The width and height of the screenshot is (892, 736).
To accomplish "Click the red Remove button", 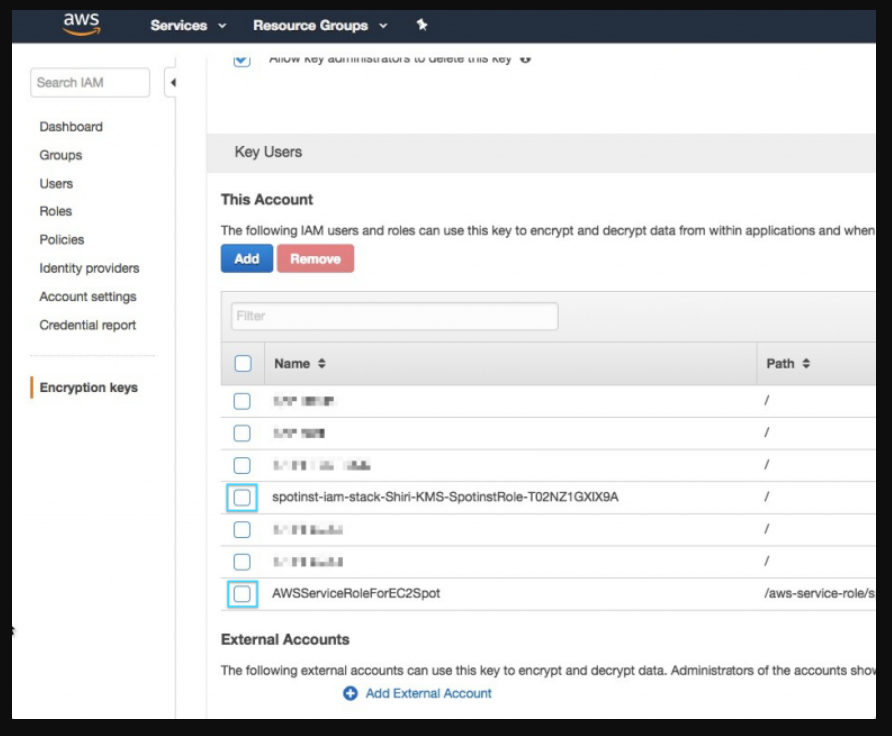I will click(x=315, y=259).
